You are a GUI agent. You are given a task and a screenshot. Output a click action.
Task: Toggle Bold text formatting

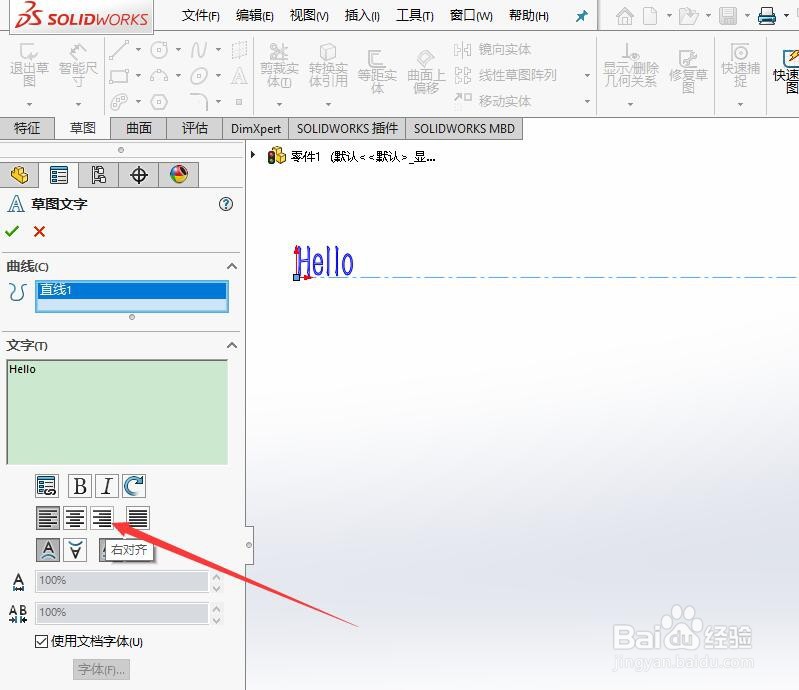(80, 486)
